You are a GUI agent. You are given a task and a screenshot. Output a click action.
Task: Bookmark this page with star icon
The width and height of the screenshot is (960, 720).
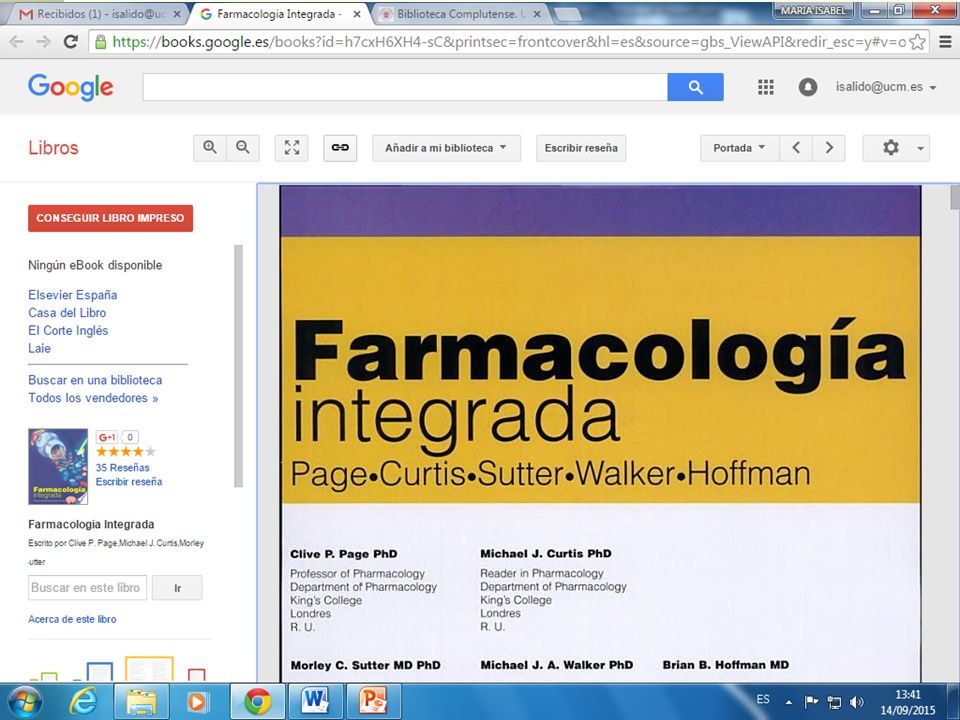917,42
